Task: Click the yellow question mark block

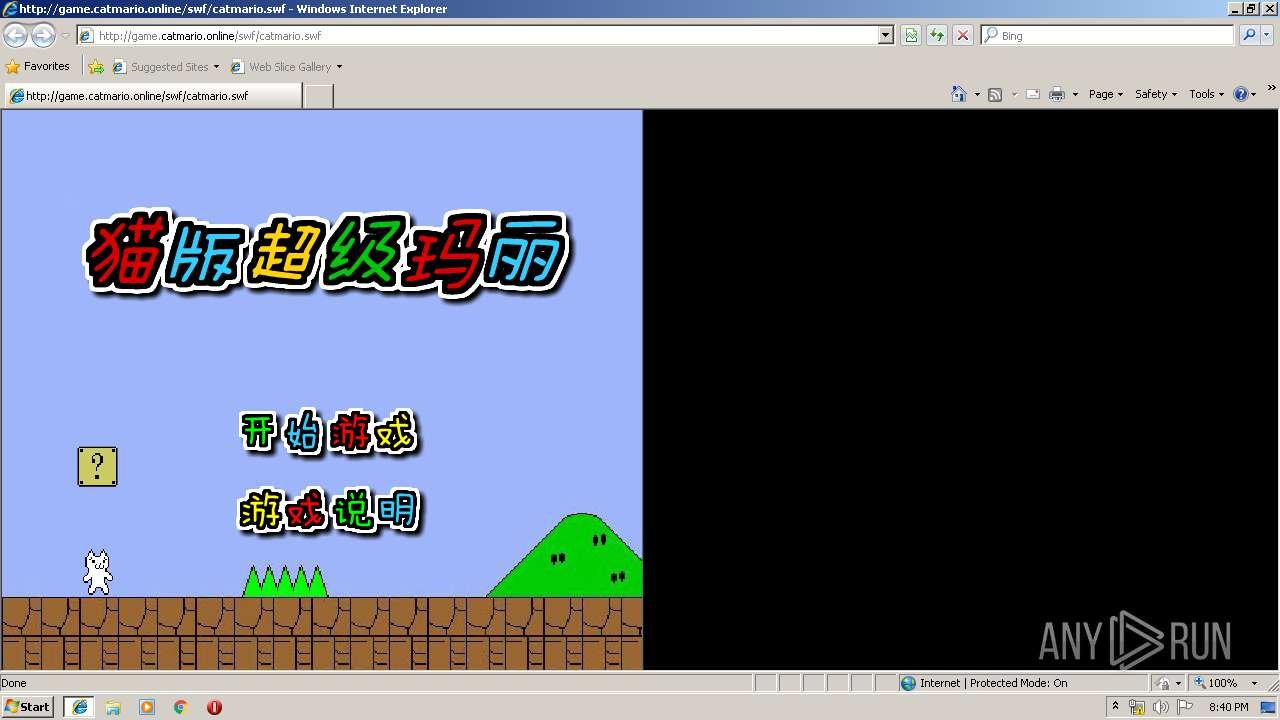Action: point(98,467)
